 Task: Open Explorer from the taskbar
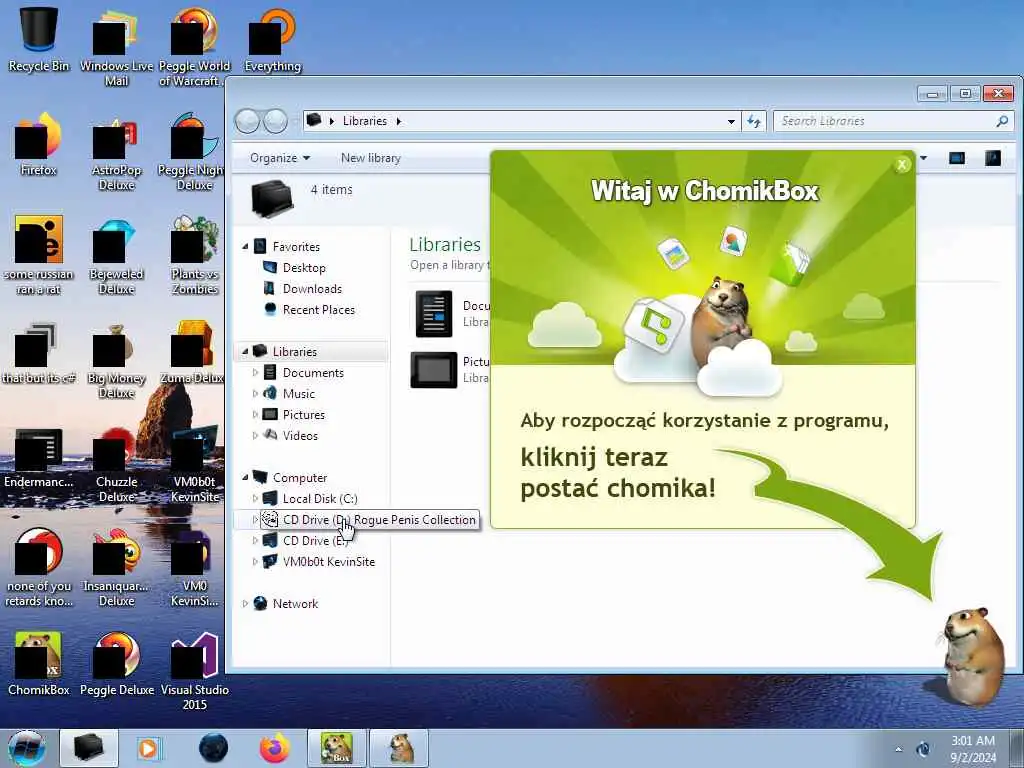point(89,748)
